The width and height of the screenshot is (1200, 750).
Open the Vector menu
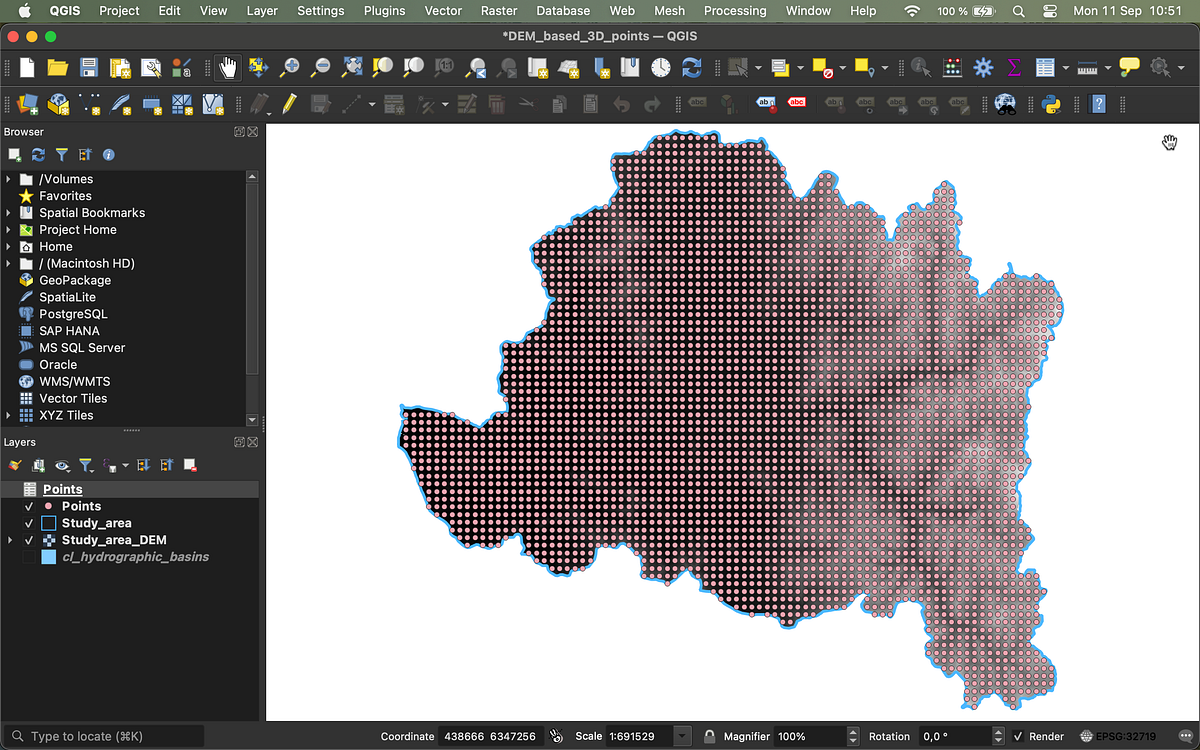(442, 11)
